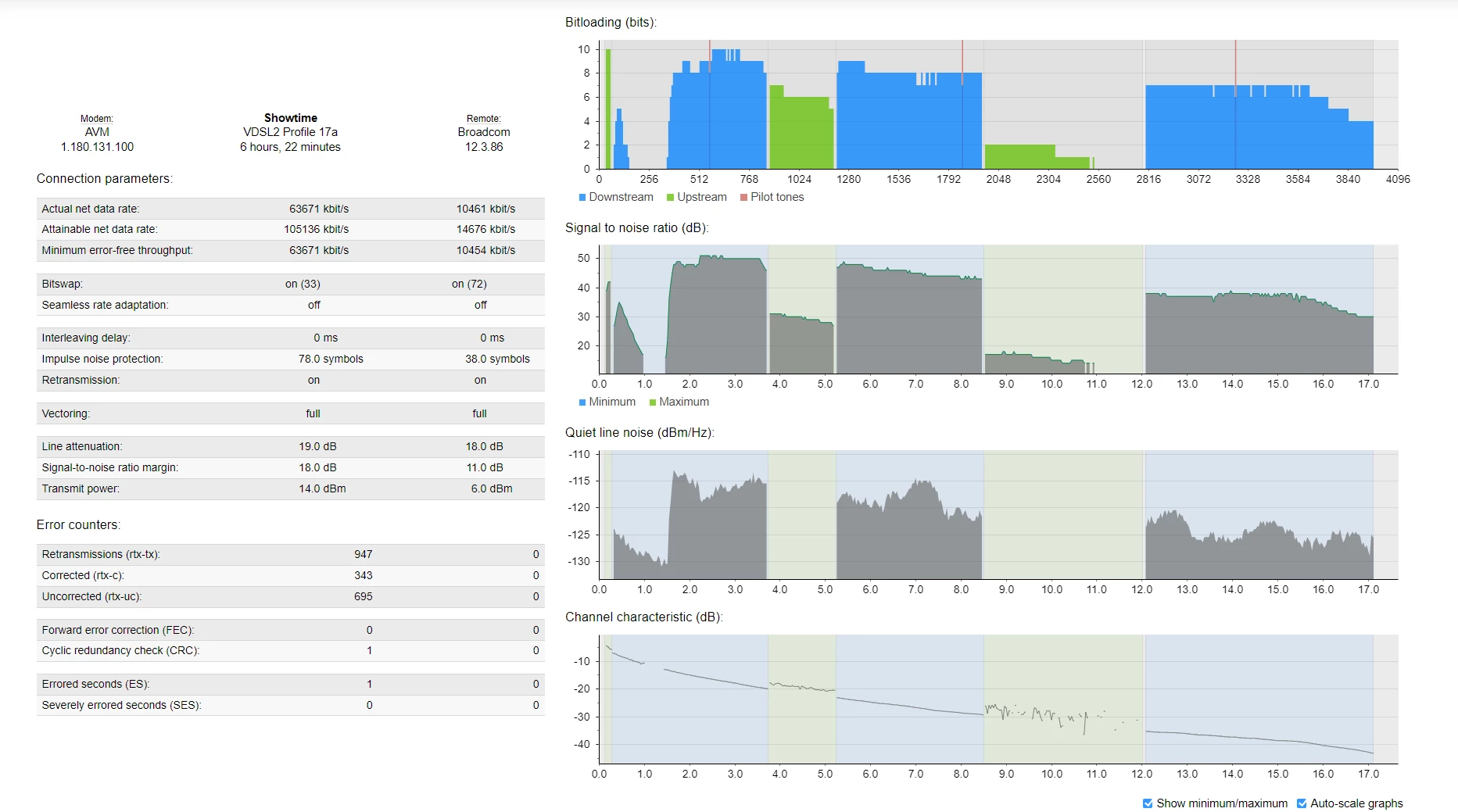Click the red Pilot tones legend swatch
The height and width of the screenshot is (812, 1458).
[744, 198]
